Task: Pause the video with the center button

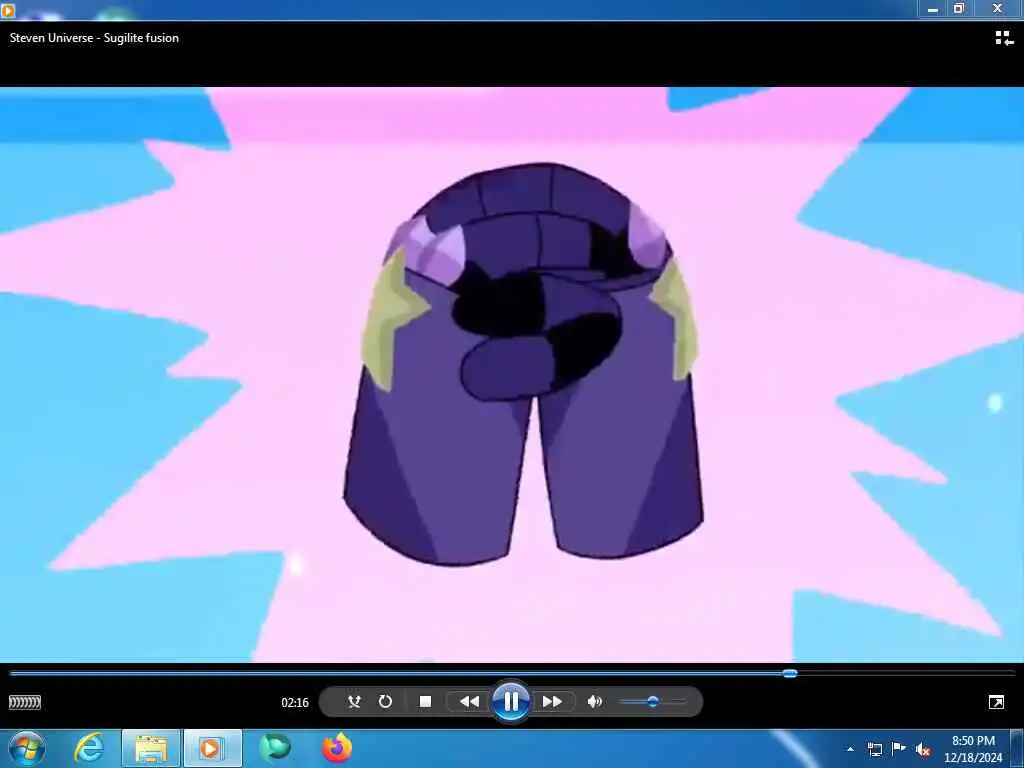Action: click(511, 701)
